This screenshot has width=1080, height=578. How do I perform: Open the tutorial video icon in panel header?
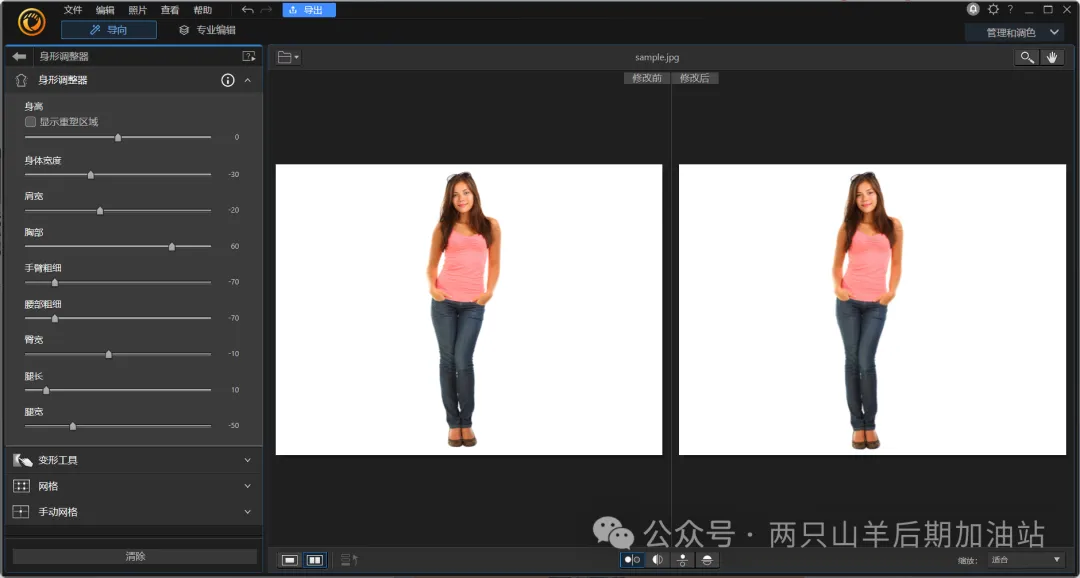click(249, 57)
